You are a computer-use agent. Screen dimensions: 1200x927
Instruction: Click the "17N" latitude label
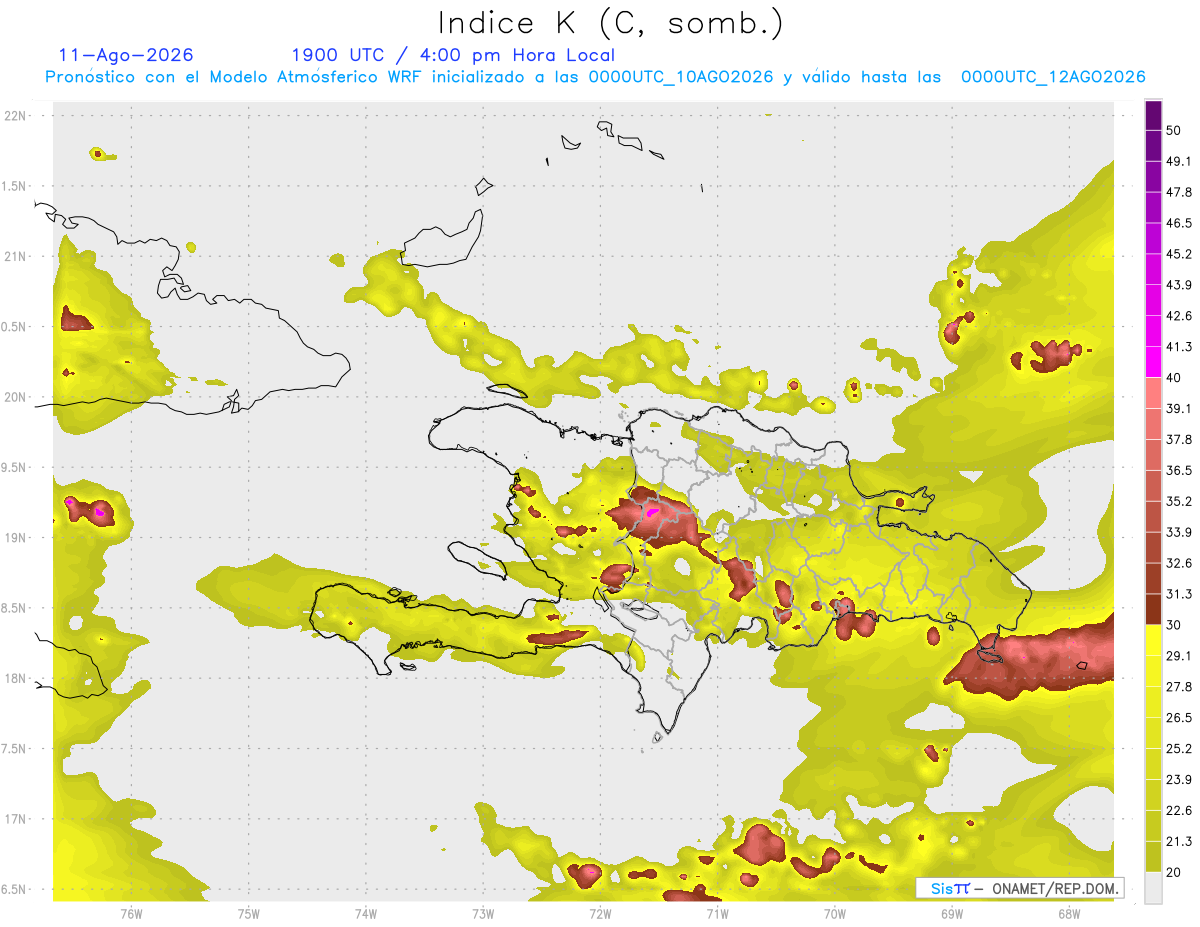pos(17,819)
